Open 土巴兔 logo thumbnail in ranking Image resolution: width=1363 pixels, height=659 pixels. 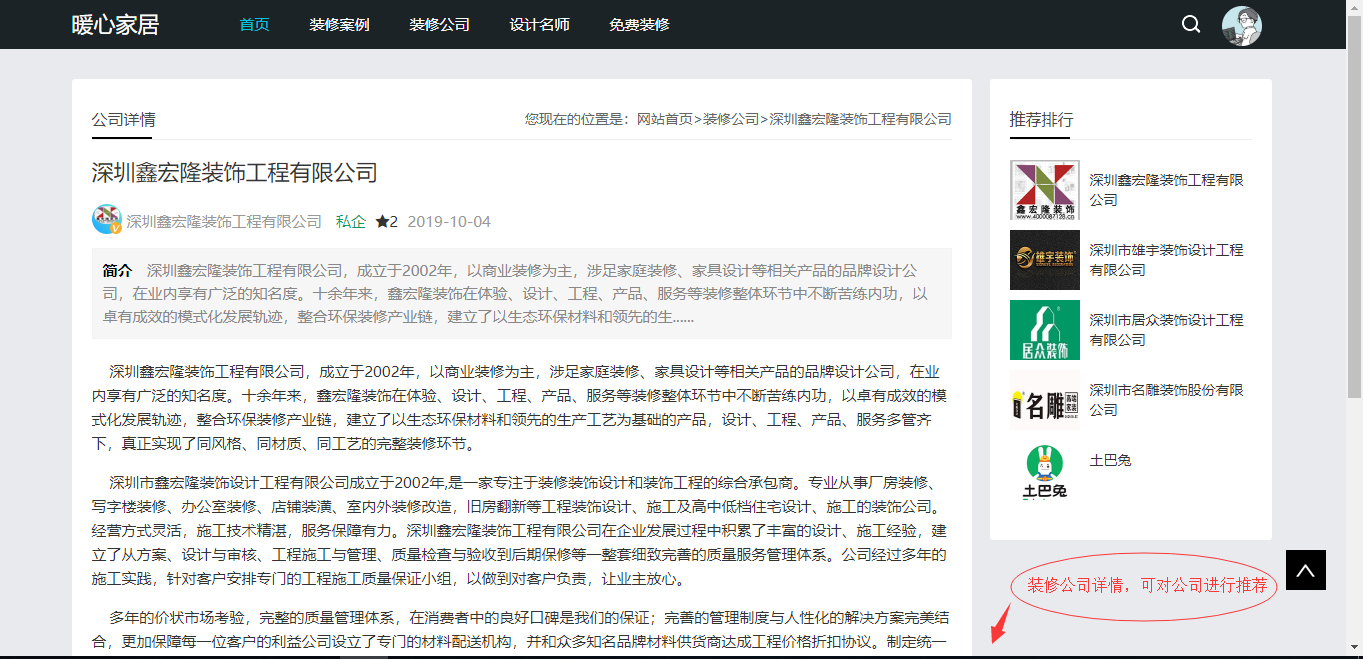1045,470
